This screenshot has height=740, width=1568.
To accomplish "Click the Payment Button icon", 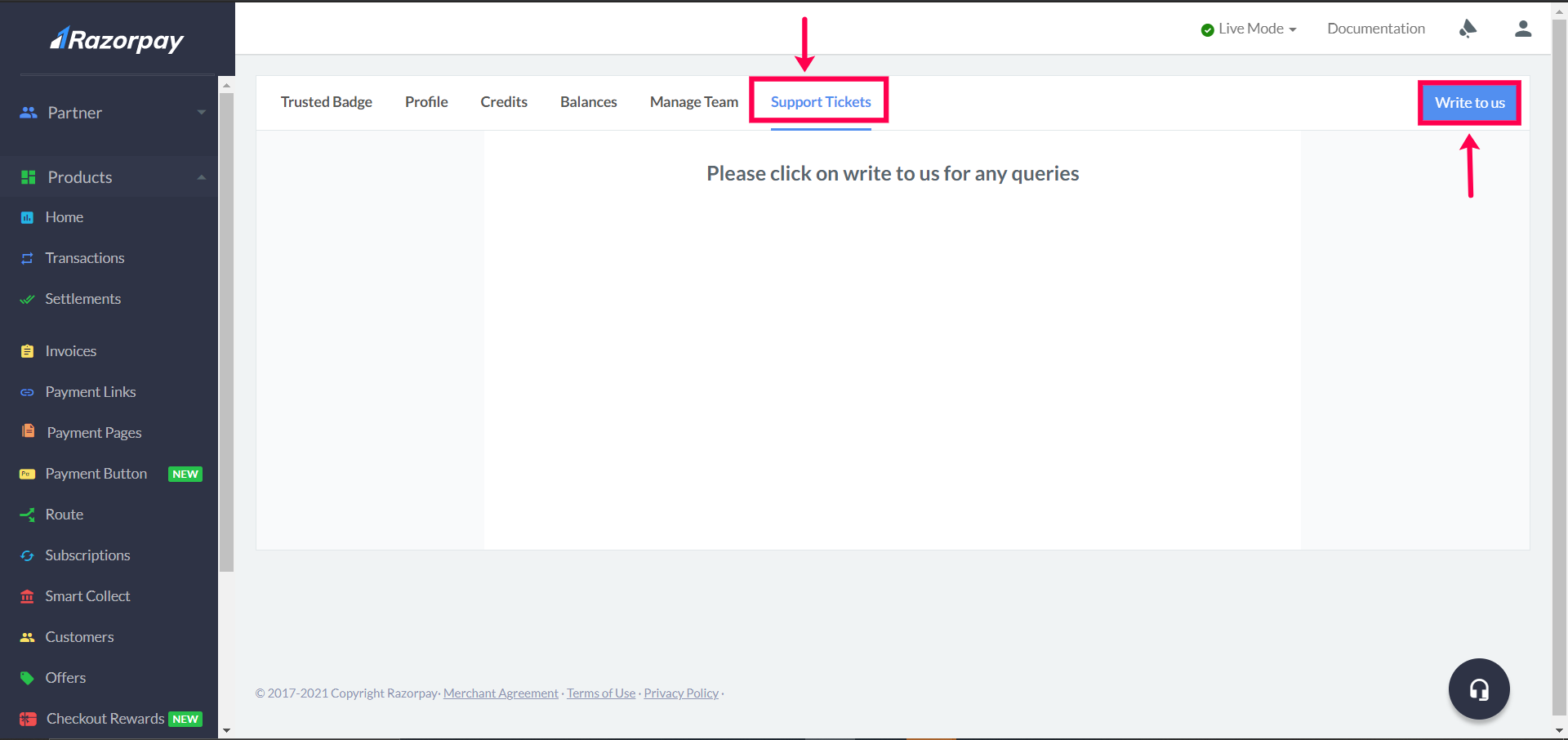I will 27,474.
